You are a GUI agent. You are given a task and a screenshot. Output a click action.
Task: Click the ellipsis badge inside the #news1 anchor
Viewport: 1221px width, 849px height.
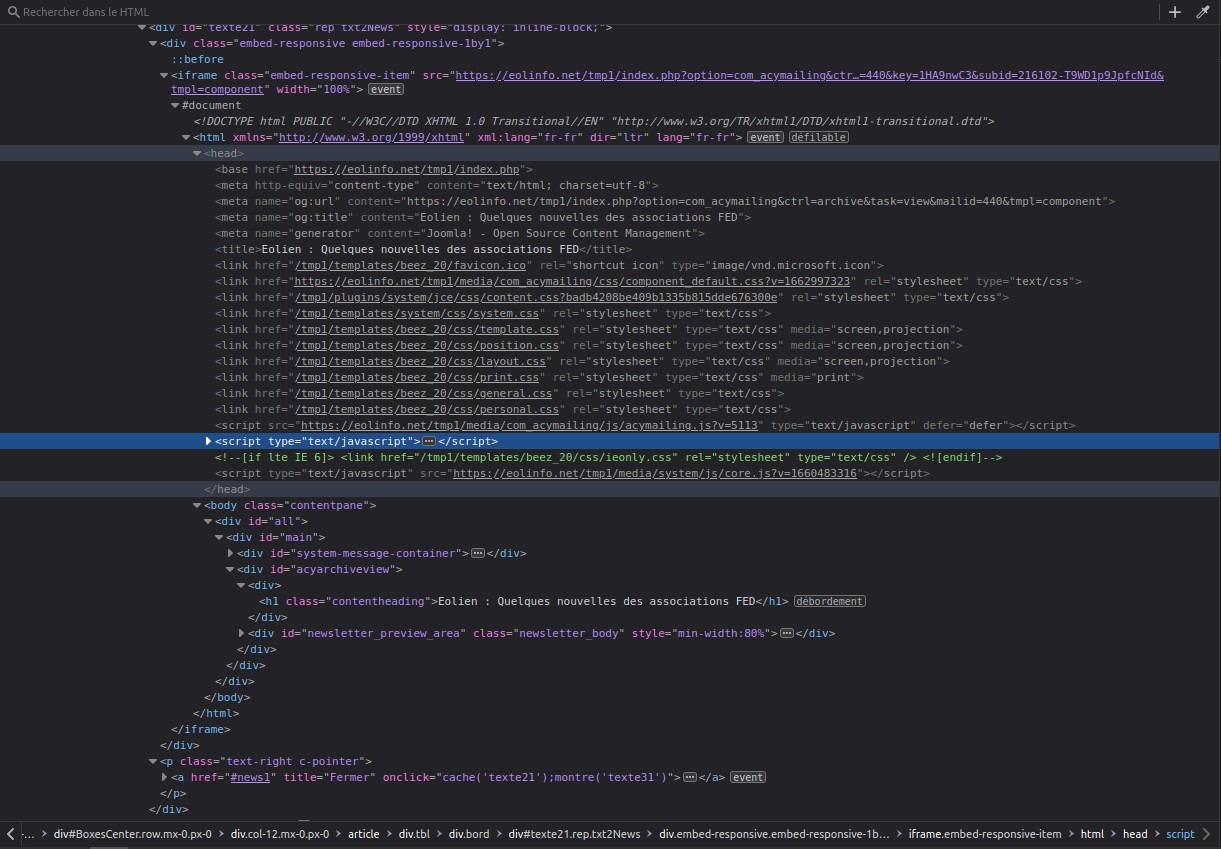pos(689,777)
